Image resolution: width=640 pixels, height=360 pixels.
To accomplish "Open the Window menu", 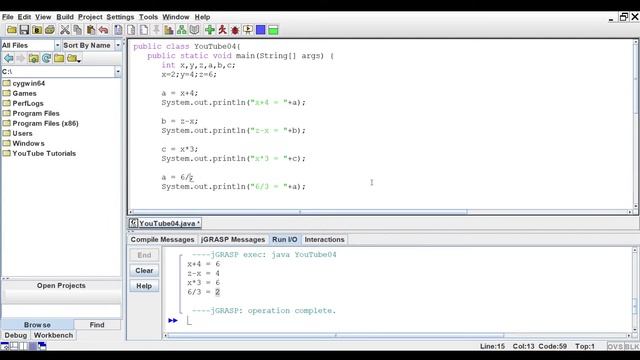I will pos(176,17).
